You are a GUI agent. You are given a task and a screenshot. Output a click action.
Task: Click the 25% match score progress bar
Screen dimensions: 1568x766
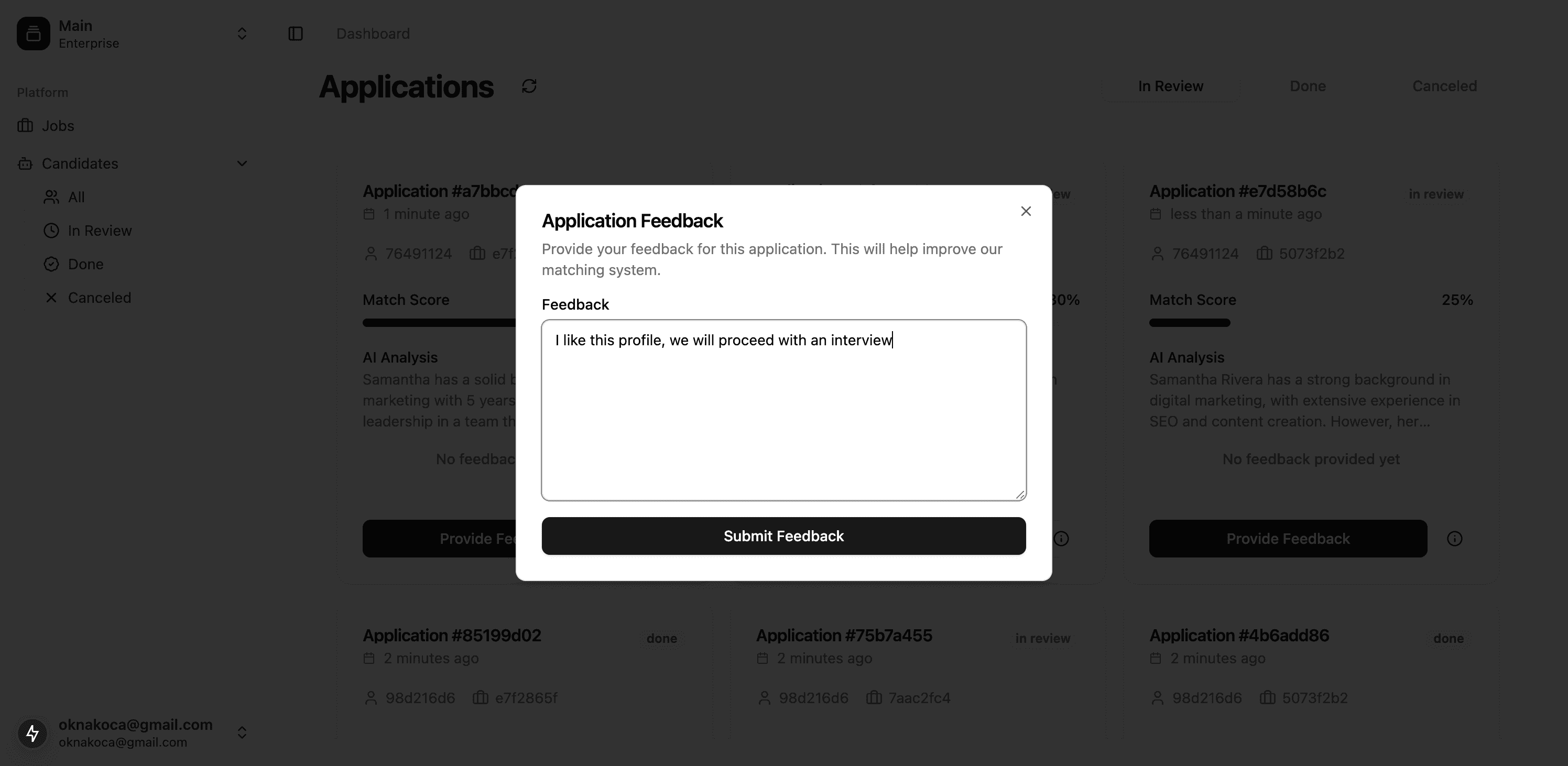coord(1311,322)
